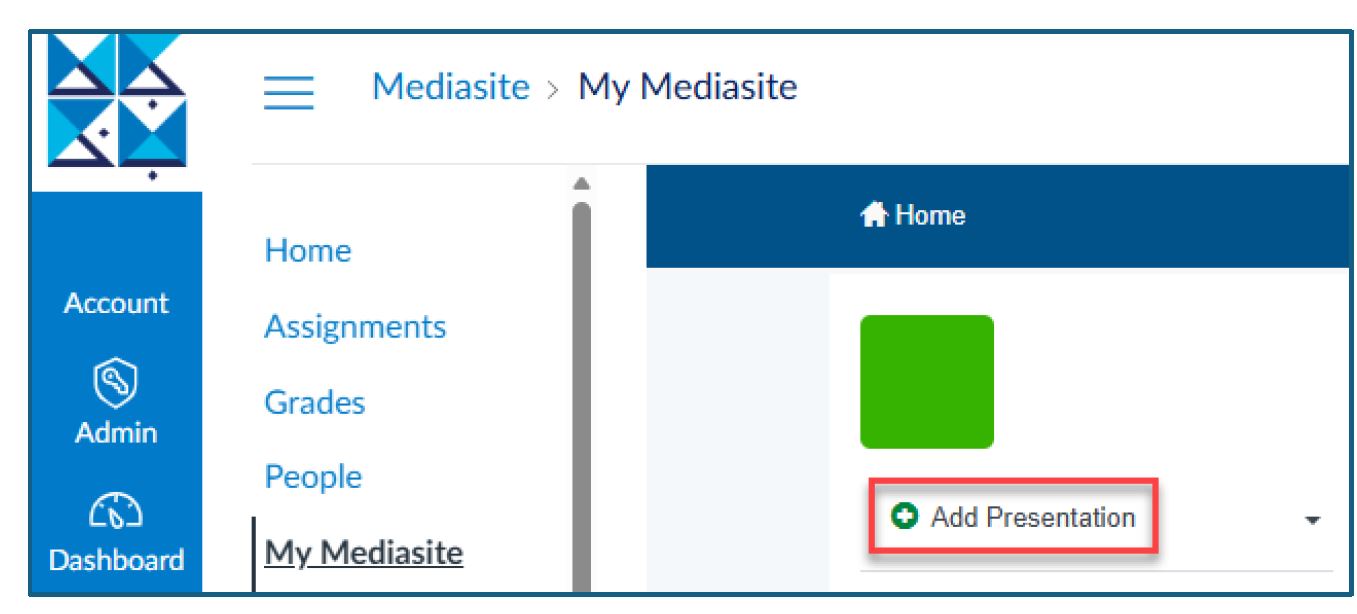Click the green square thumbnail
This screenshot has height=614, width=1357.
coord(926,381)
